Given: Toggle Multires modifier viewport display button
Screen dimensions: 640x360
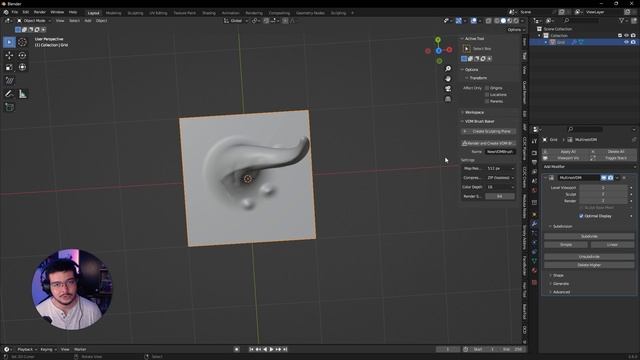Looking at the screenshot, I should (604, 178).
